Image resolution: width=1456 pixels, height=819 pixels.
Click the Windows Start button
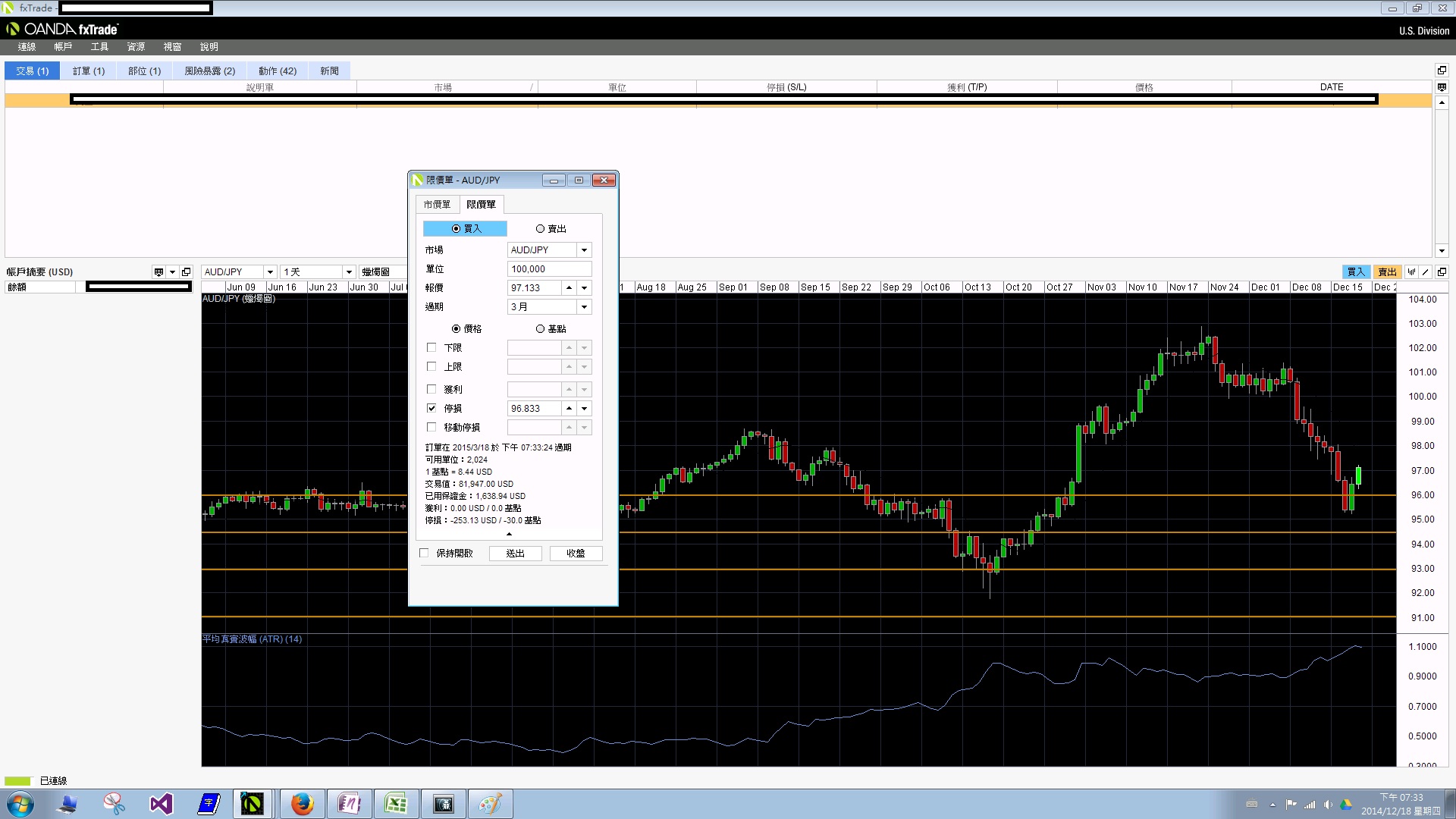pyautogui.click(x=20, y=804)
